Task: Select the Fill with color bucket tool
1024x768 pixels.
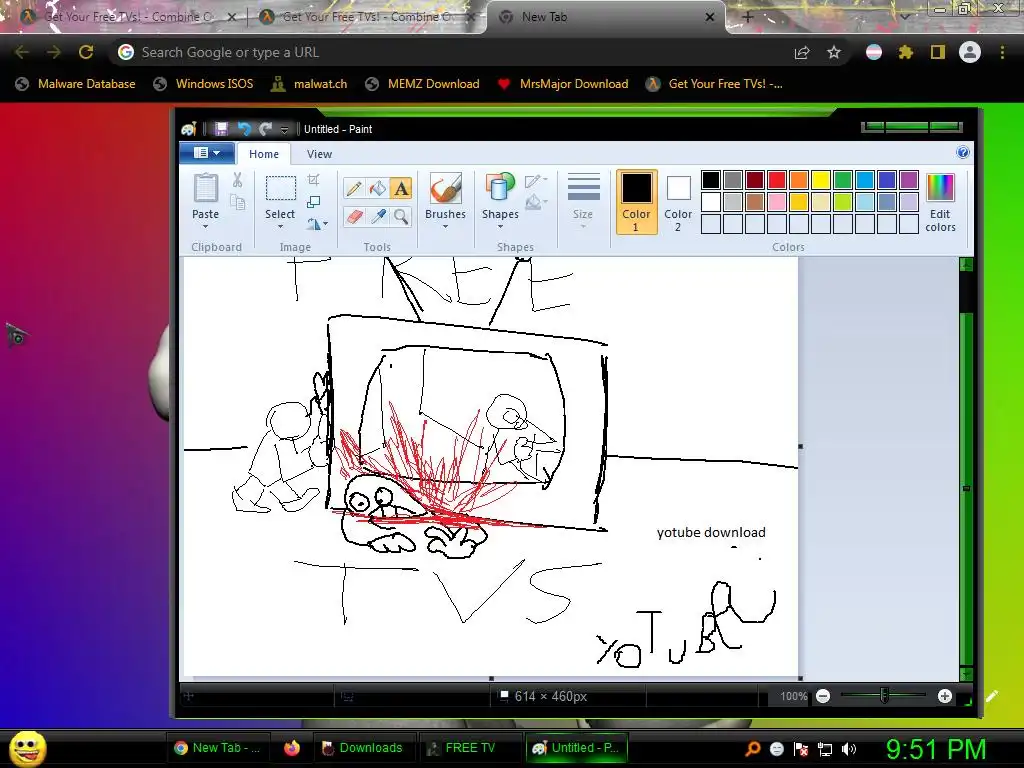Action: tap(377, 189)
